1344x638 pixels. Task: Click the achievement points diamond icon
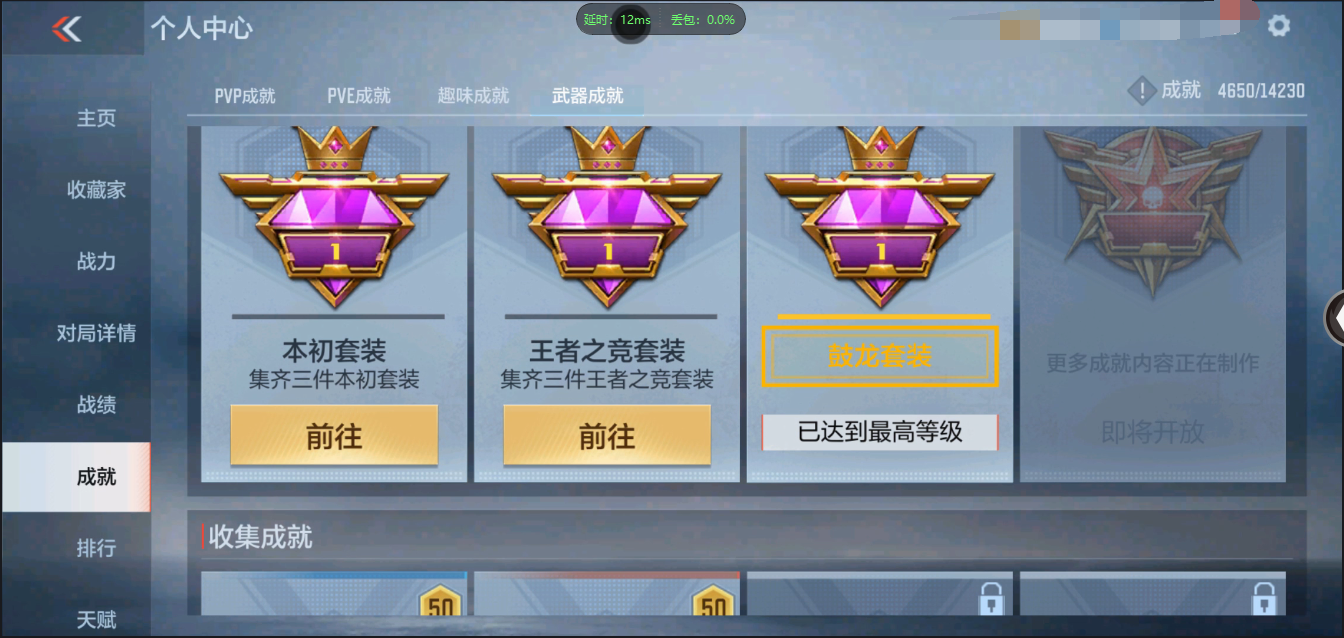point(1142,91)
